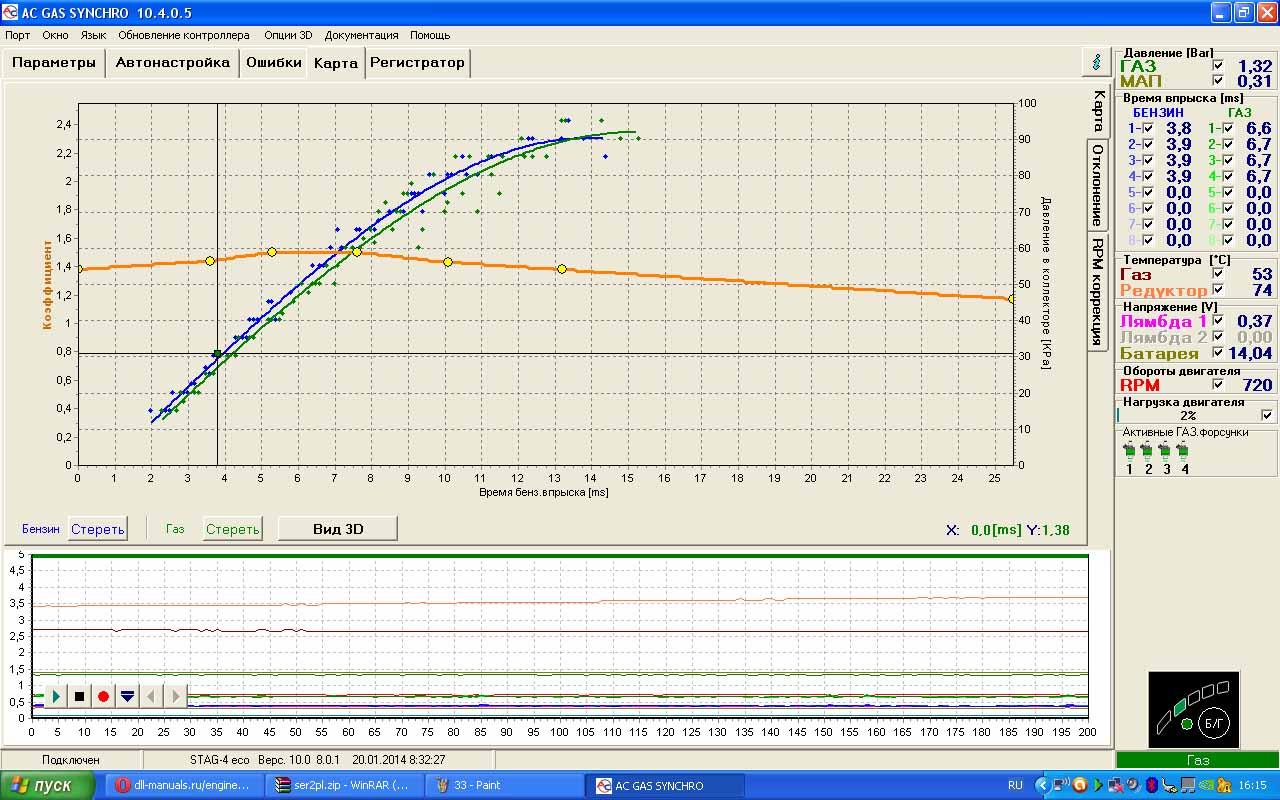Click the Bluetooth icon in the system tray
Viewport: 1280px width, 800px height.
click(1152, 785)
